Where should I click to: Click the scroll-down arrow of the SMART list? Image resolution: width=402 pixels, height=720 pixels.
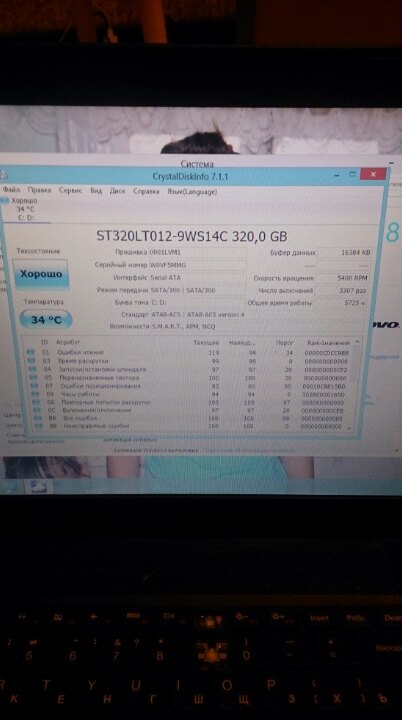(348, 428)
